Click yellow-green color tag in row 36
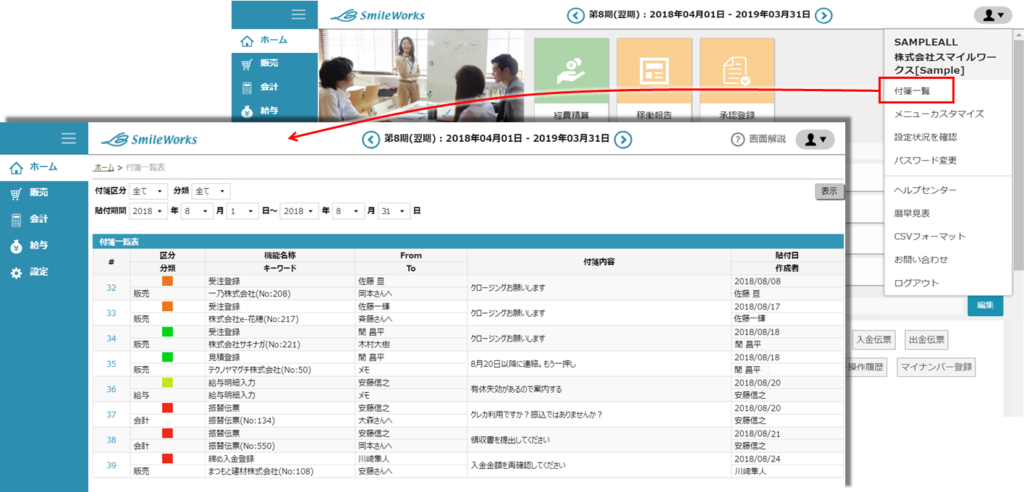Viewport: 1024px width, 492px height. coord(167,383)
